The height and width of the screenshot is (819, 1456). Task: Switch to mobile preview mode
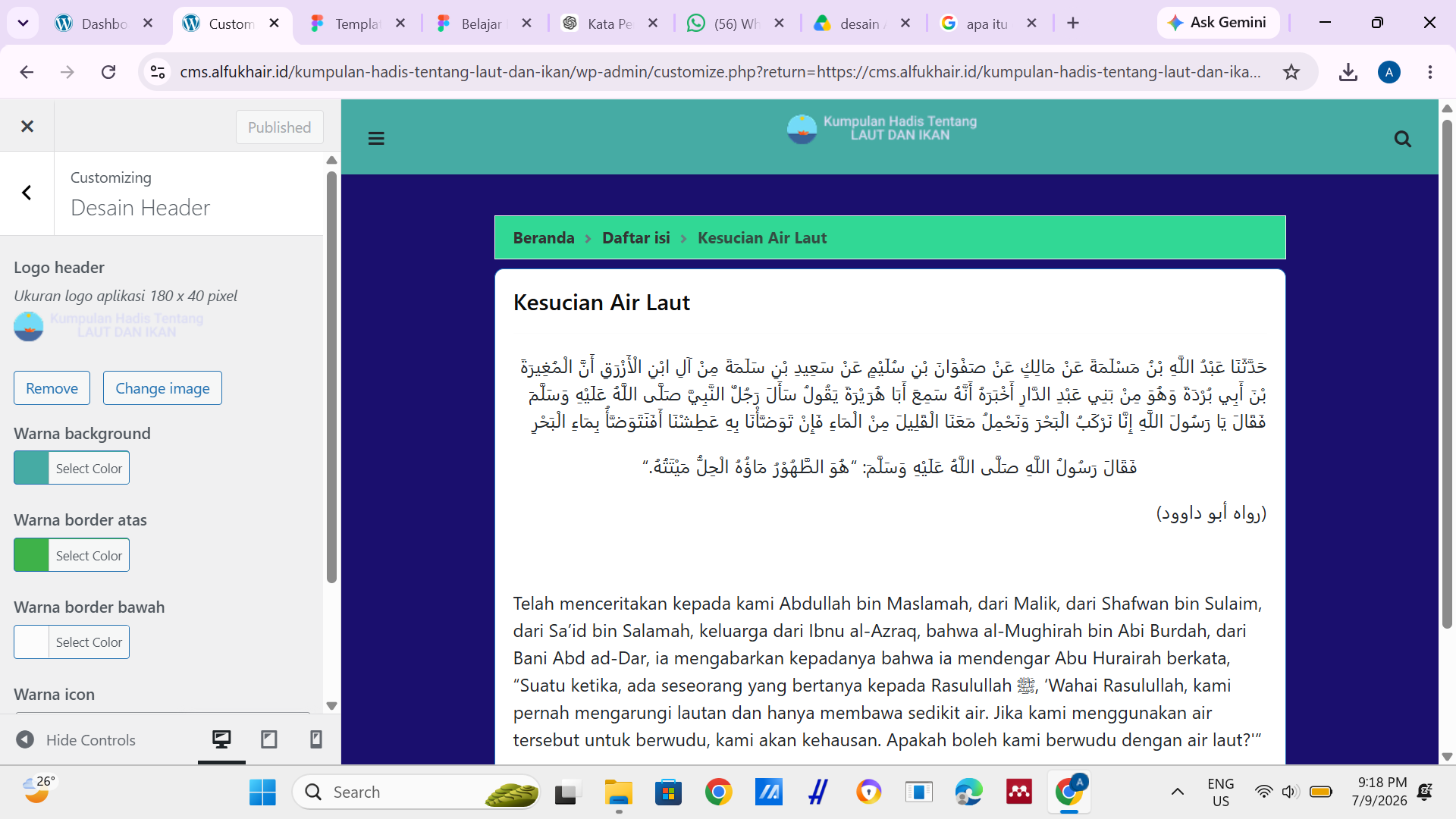[x=316, y=739]
